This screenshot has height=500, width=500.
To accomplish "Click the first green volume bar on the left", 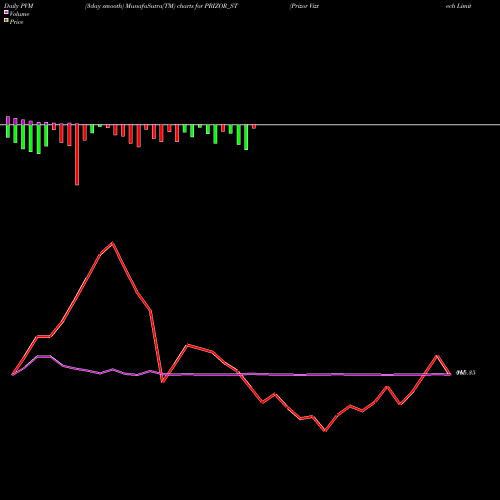I will click(8, 131).
